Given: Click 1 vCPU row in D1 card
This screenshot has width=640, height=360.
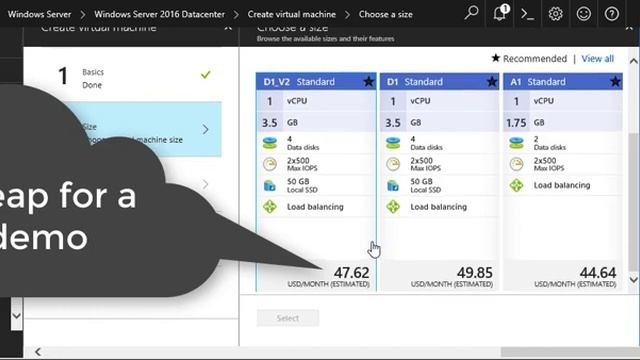Looking at the screenshot, I should tap(440, 101).
